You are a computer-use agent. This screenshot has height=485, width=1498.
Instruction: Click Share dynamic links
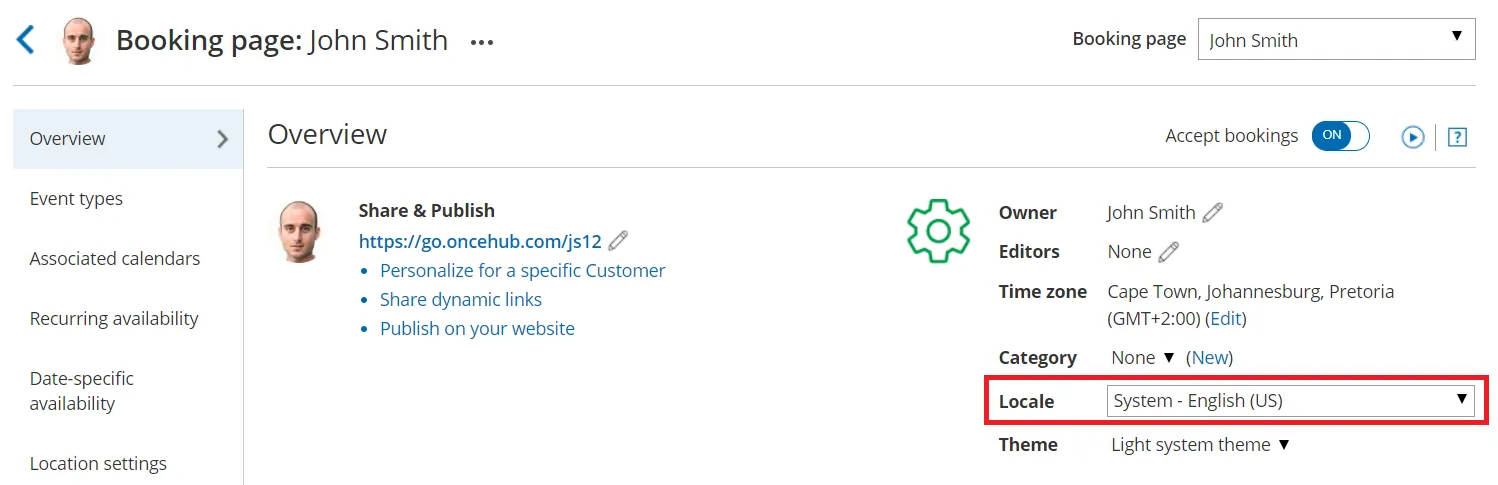[x=461, y=300]
